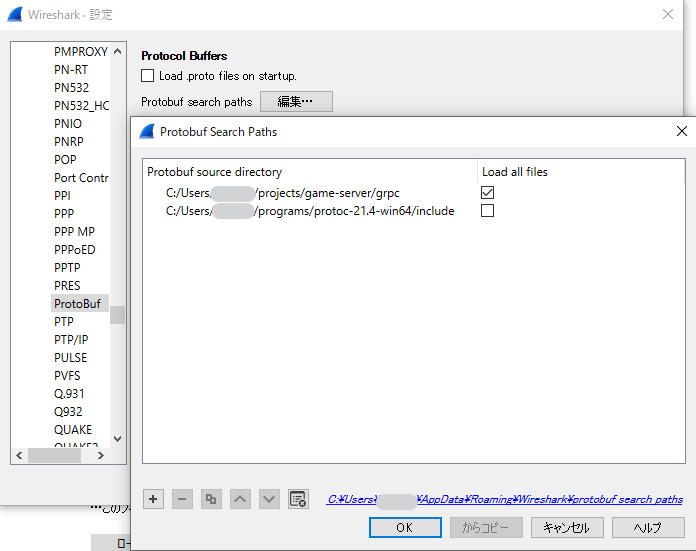
Task: Uncheck Load all files for game-server/grpc path
Action: tap(487, 193)
